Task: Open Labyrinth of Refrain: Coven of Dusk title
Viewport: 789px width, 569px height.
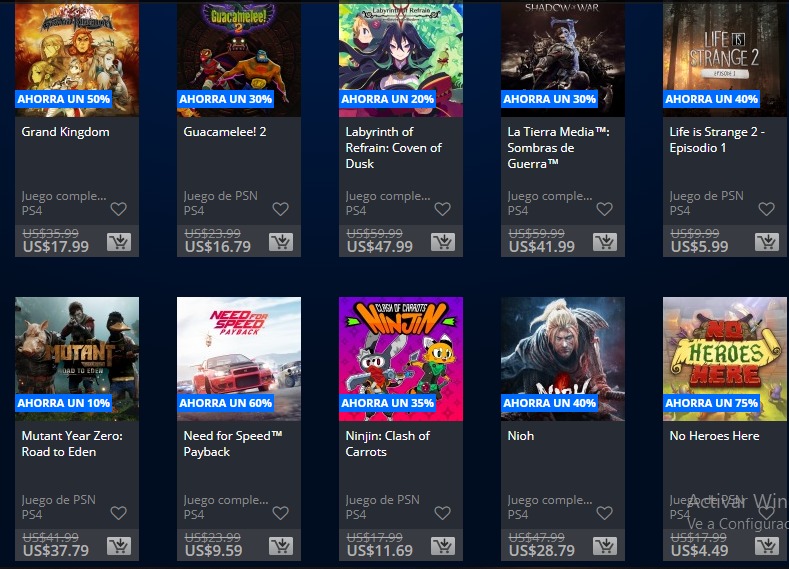Action: (x=393, y=147)
